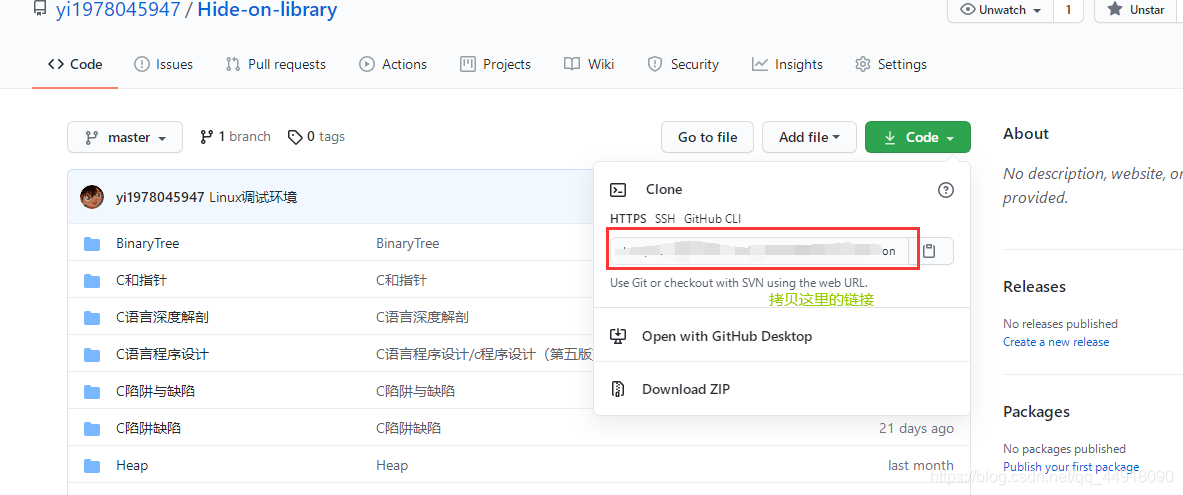Open the Security tab
The image size is (1183, 495).
(x=683, y=65)
